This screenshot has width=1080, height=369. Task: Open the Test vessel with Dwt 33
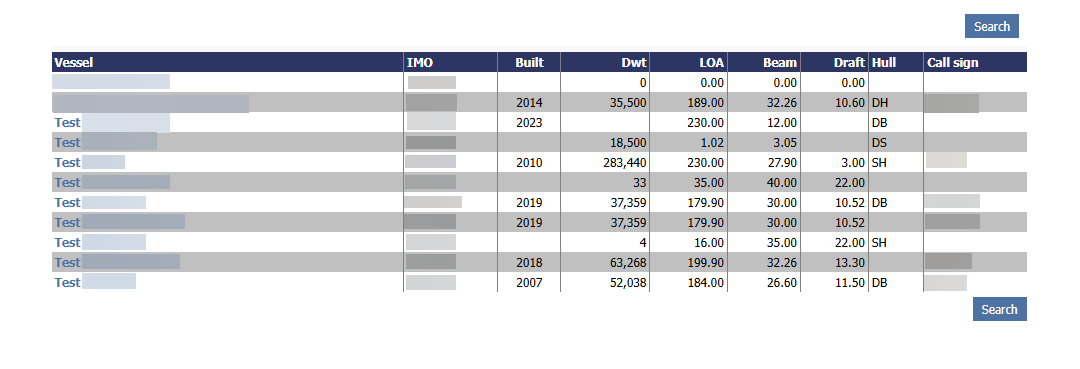pyautogui.click(x=112, y=182)
